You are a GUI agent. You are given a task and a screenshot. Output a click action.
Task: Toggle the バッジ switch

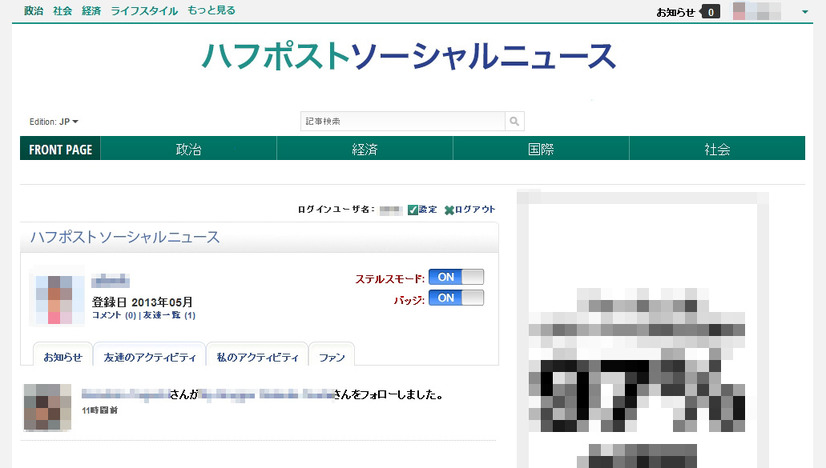pos(456,298)
